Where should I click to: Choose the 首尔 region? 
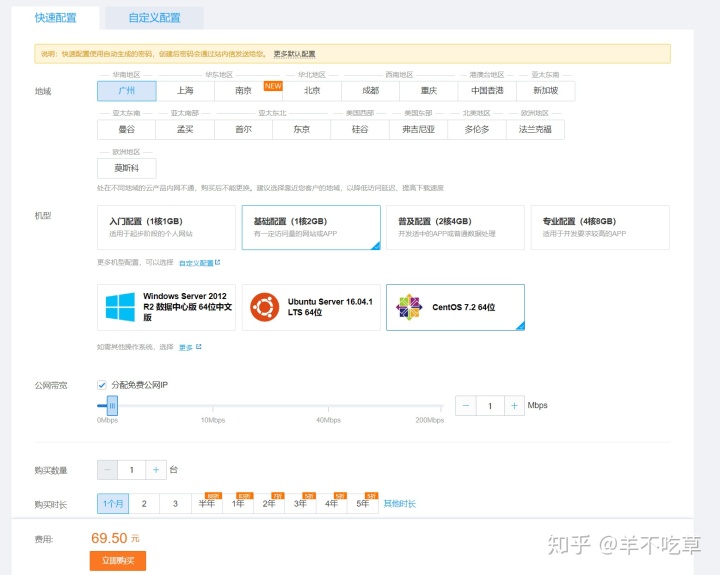tap(243, 130)
